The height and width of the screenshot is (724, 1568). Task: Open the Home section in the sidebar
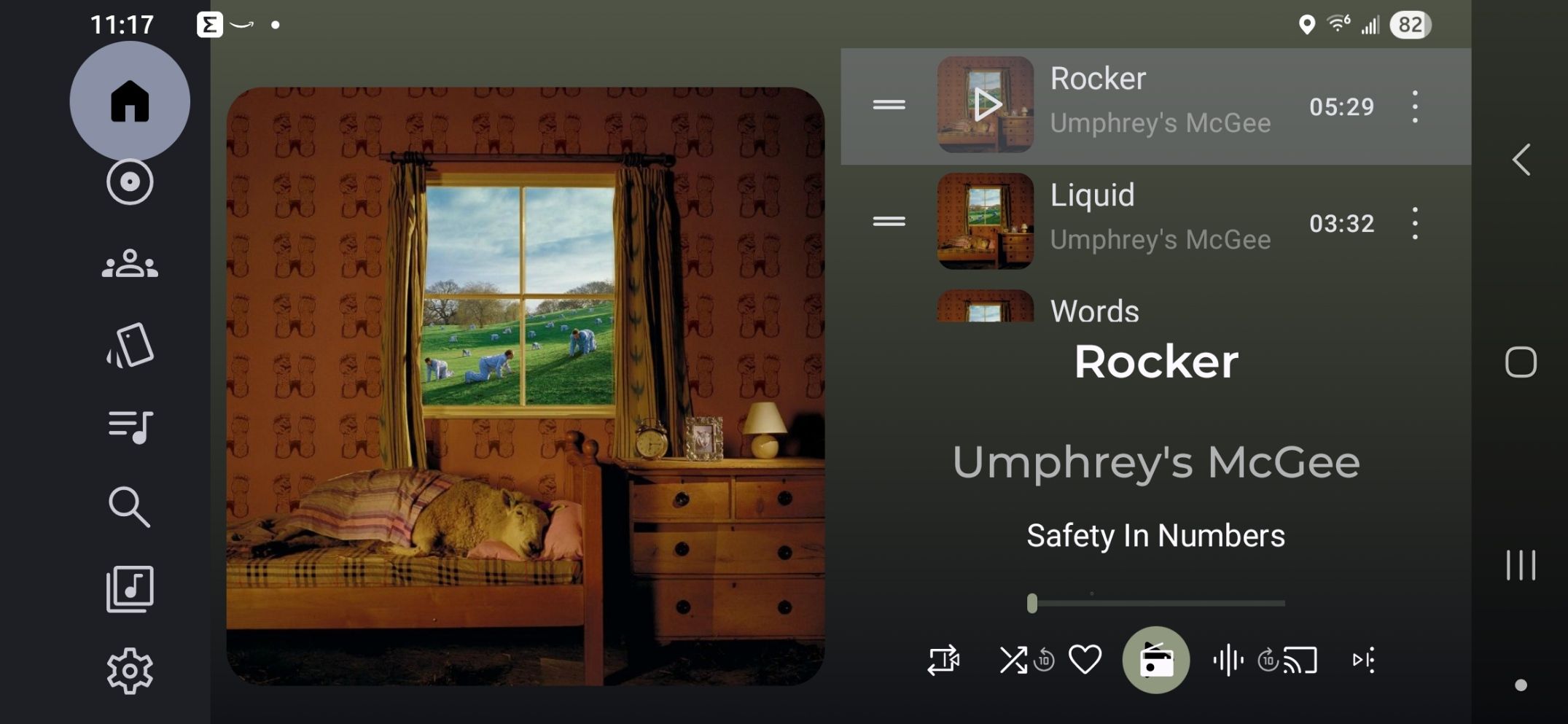click(130, 101)
